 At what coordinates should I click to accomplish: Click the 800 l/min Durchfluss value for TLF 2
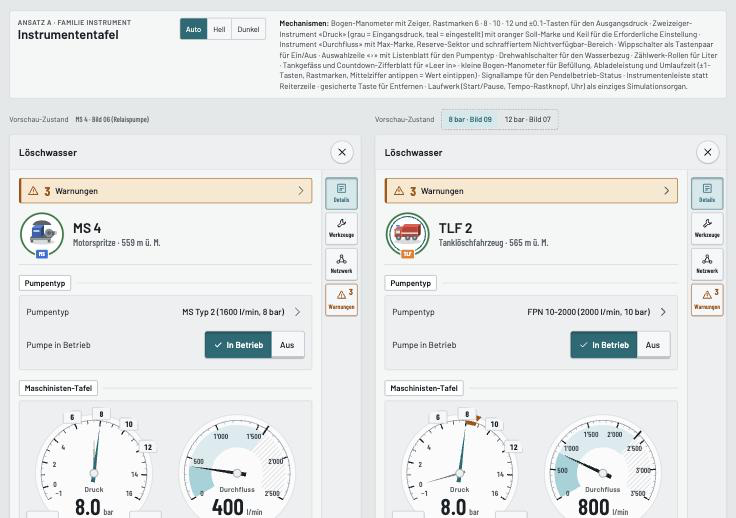point(603,508)
